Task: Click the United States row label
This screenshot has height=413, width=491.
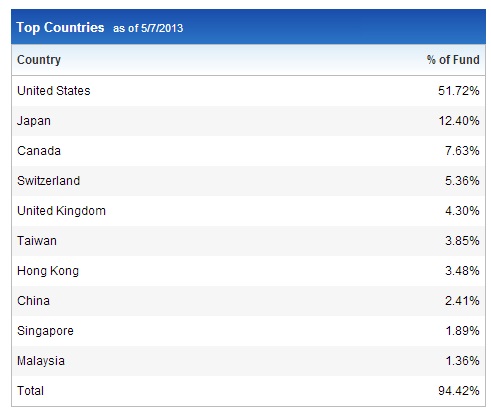Action: 54,91
